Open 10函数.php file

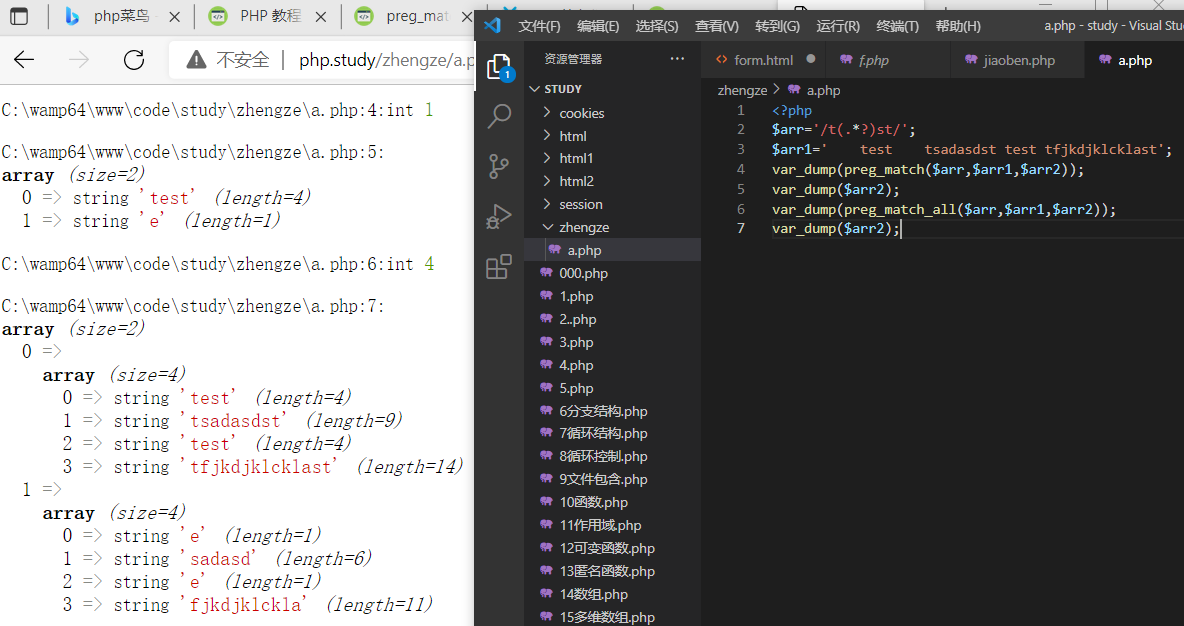(612, 502)
